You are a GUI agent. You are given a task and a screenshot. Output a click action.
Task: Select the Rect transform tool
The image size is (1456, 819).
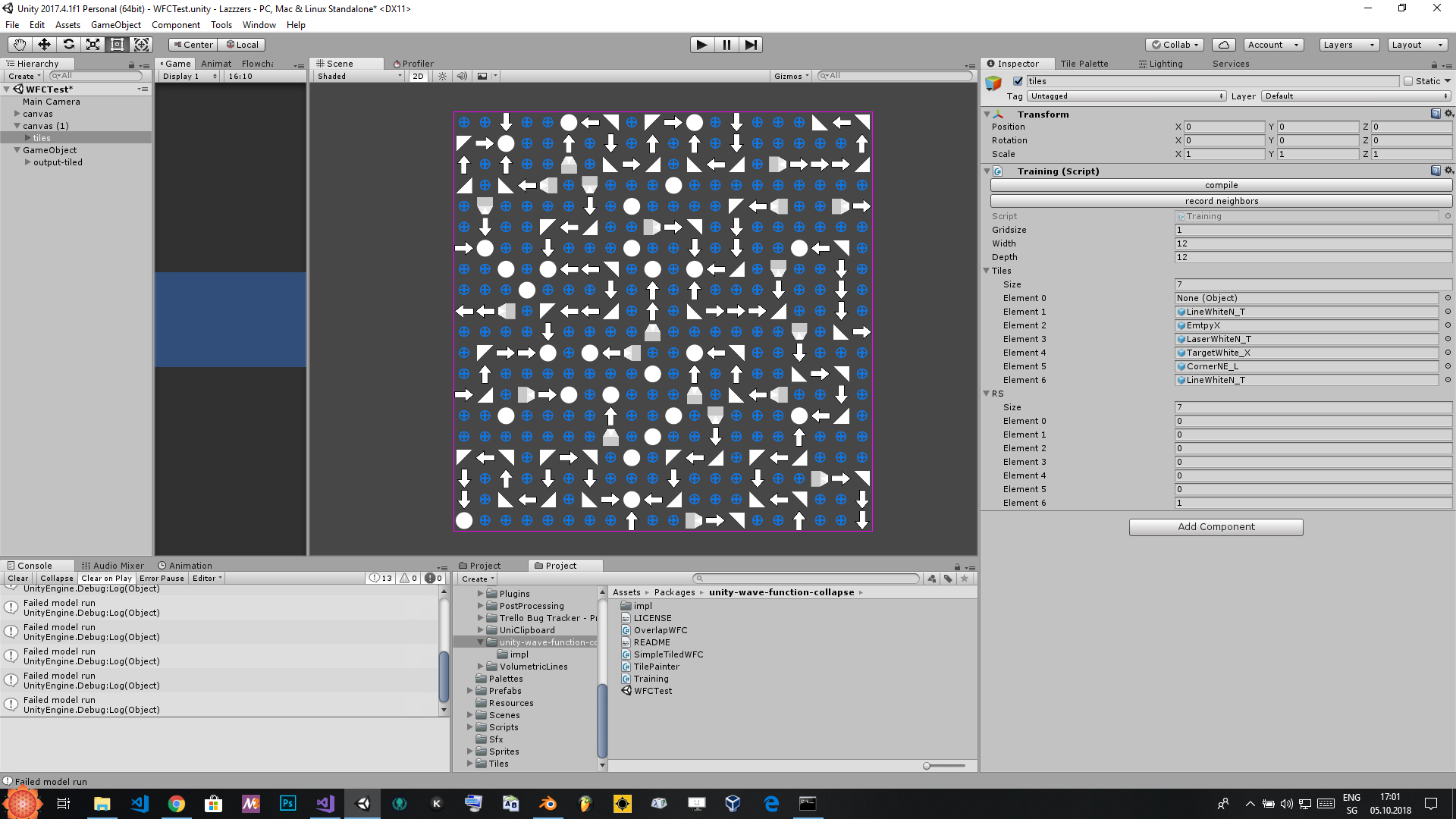pos(117,45)
